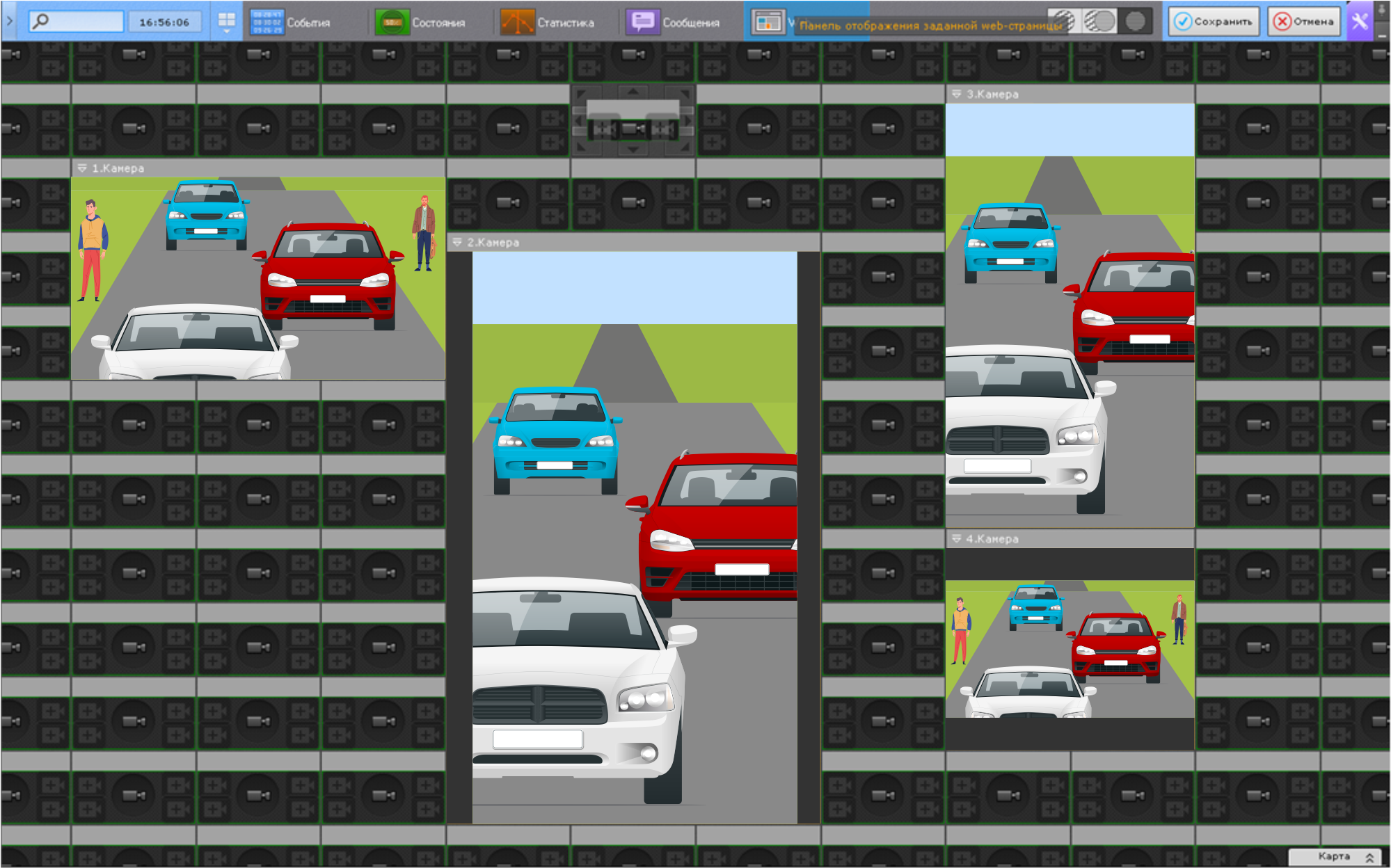1391x868 pixels.
Task: Click the 4.Камера title text
Action: point(992,539)
